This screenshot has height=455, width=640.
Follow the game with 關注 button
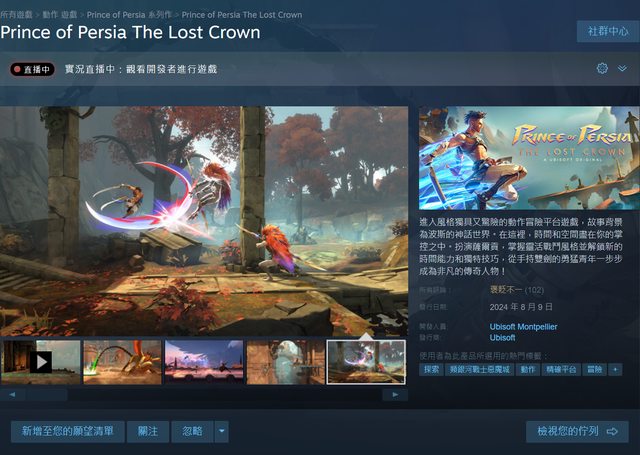148,431
